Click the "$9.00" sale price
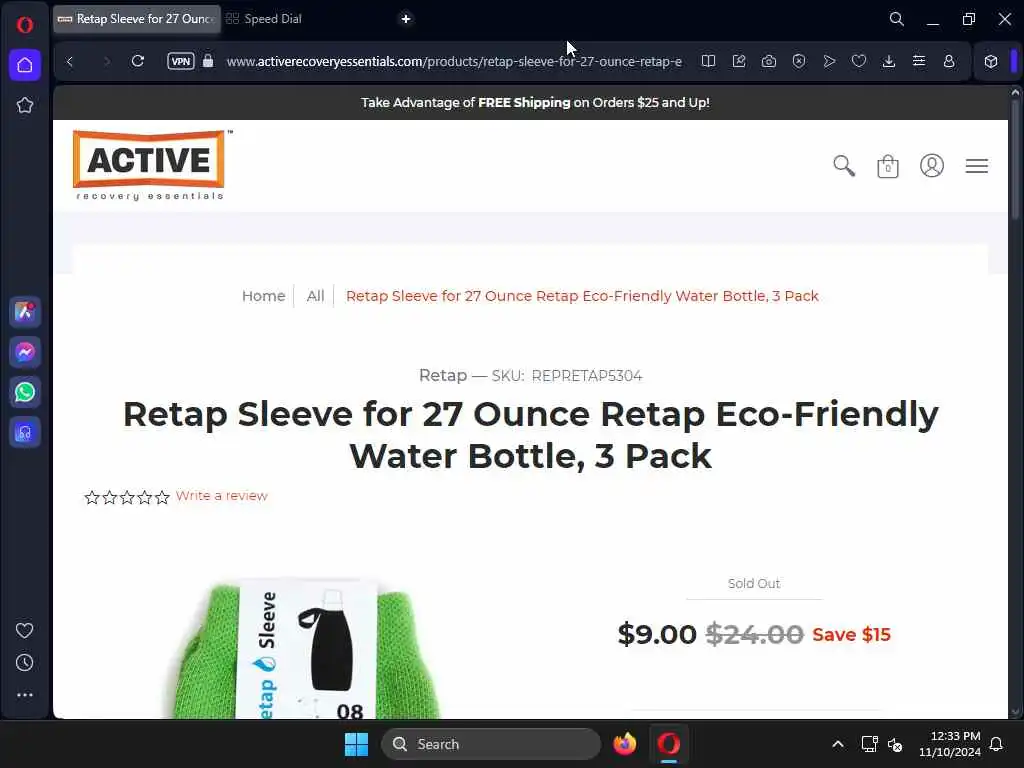The height and width of the screenshot is (768, 1024). (x=657, y=634)
